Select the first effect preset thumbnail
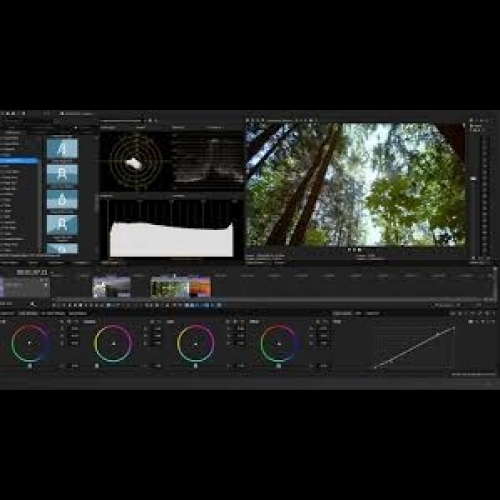Viewport: 500px width, 500px height. [62, 148]
